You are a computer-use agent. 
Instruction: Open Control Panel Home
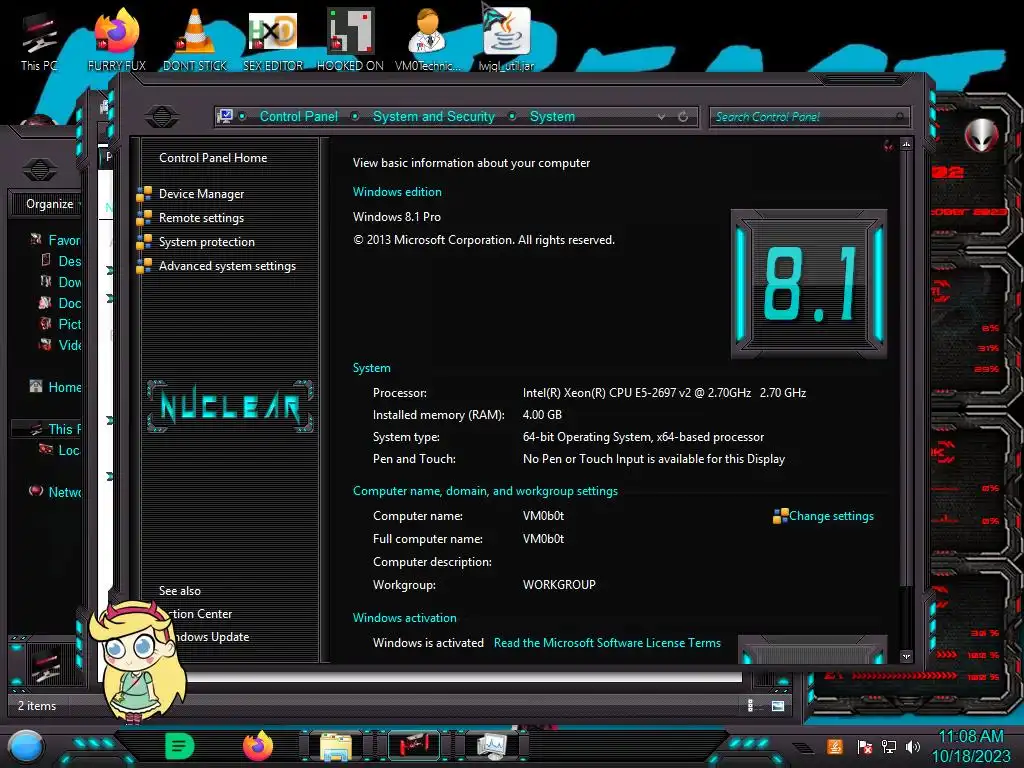click(x=213, y=158)
